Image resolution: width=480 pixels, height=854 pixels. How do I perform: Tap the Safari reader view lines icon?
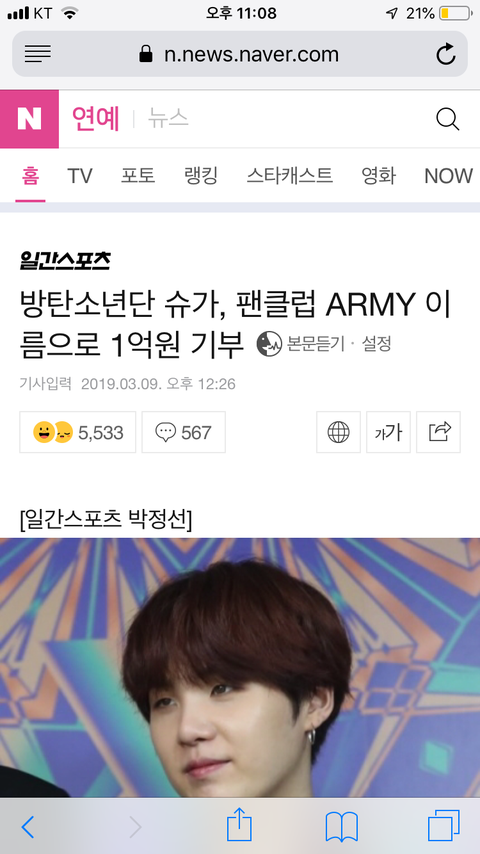pos(38,54)
